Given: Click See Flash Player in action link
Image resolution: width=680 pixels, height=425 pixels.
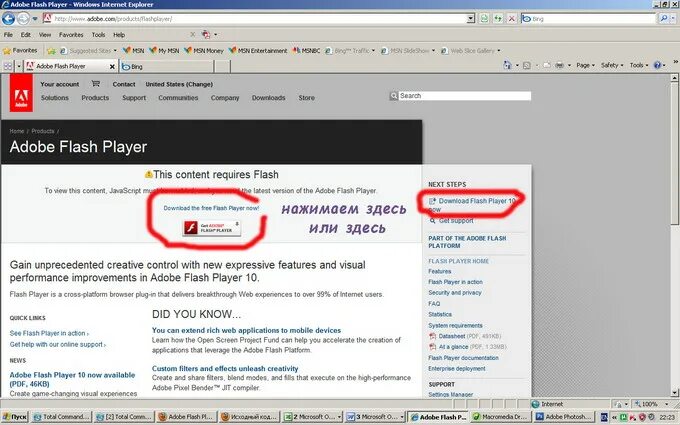Looking at the screenshot, I should point(48,333).
